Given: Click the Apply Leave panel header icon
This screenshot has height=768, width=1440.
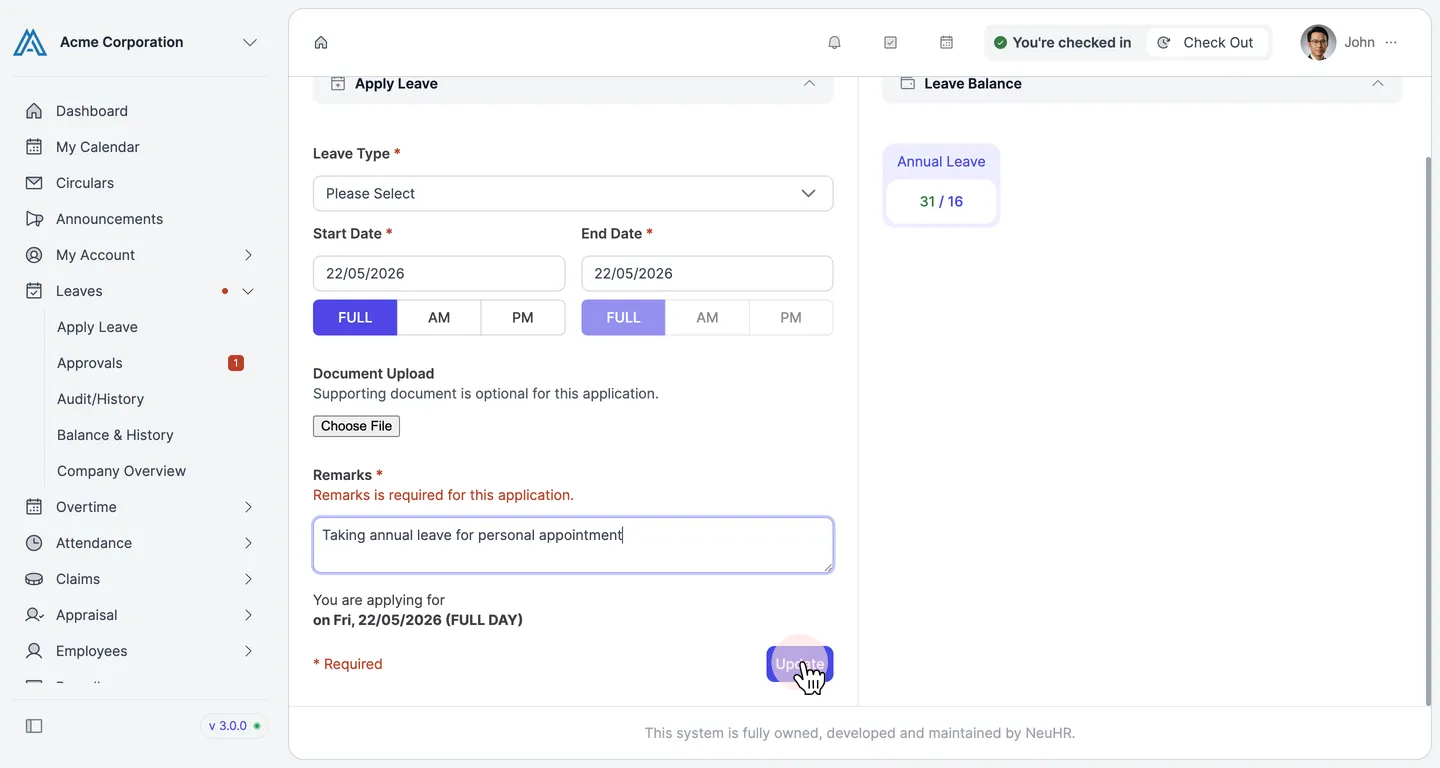Looking at the screenshot, I should (x=338, y=84).
